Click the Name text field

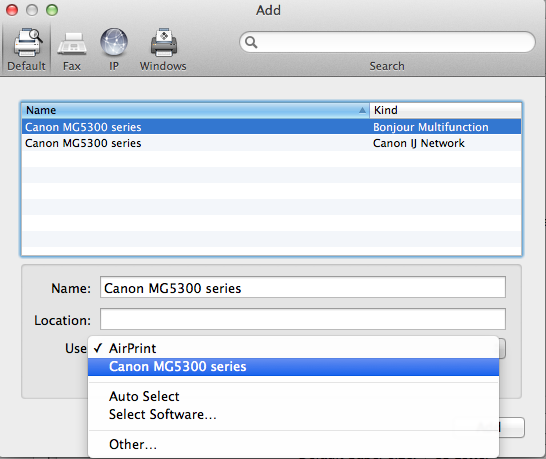(x=303, y=287)
